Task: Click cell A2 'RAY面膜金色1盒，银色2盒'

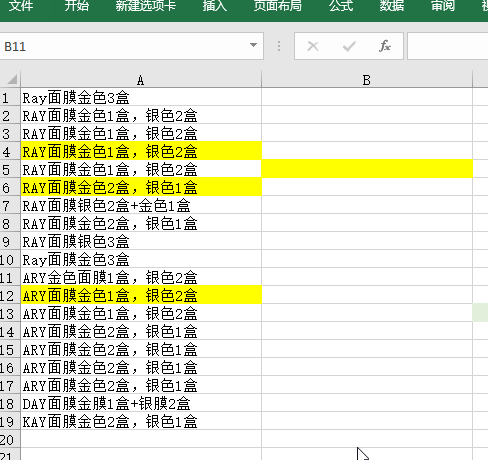Action: (141, 116)
